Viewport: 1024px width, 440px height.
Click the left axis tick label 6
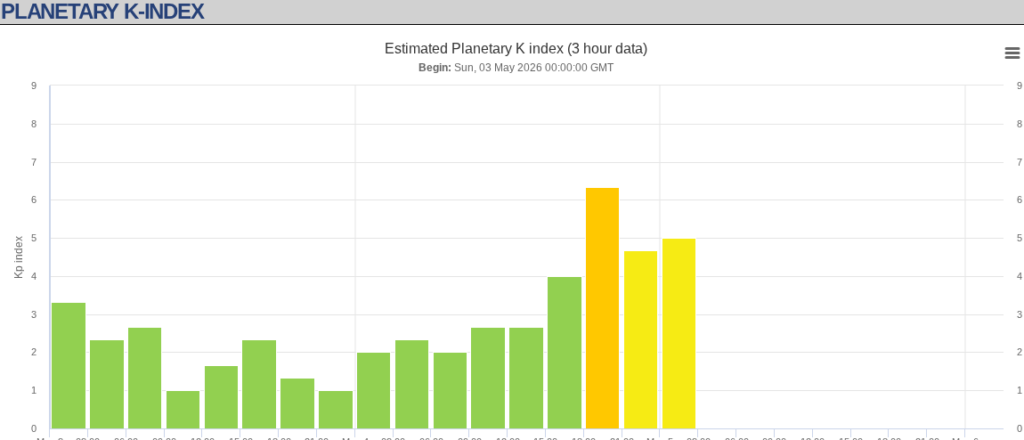coord(33,200)
